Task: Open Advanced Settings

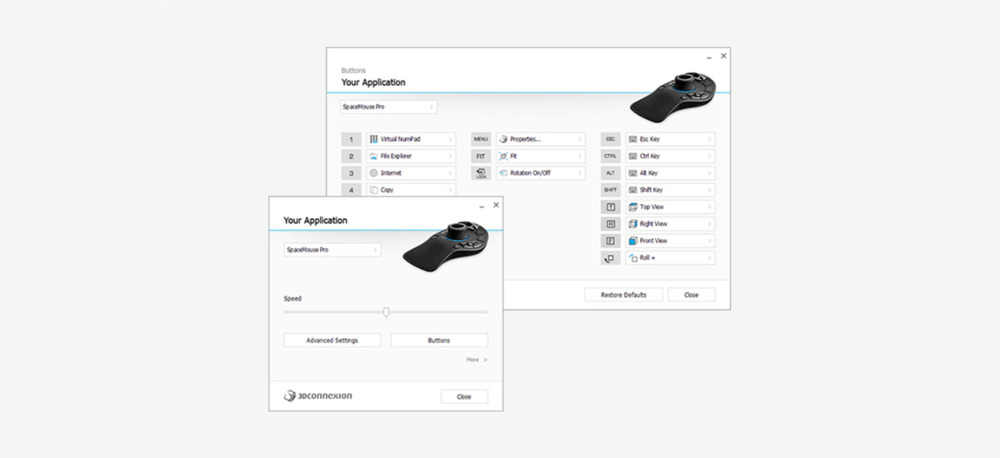Action: tap(332, 341)
